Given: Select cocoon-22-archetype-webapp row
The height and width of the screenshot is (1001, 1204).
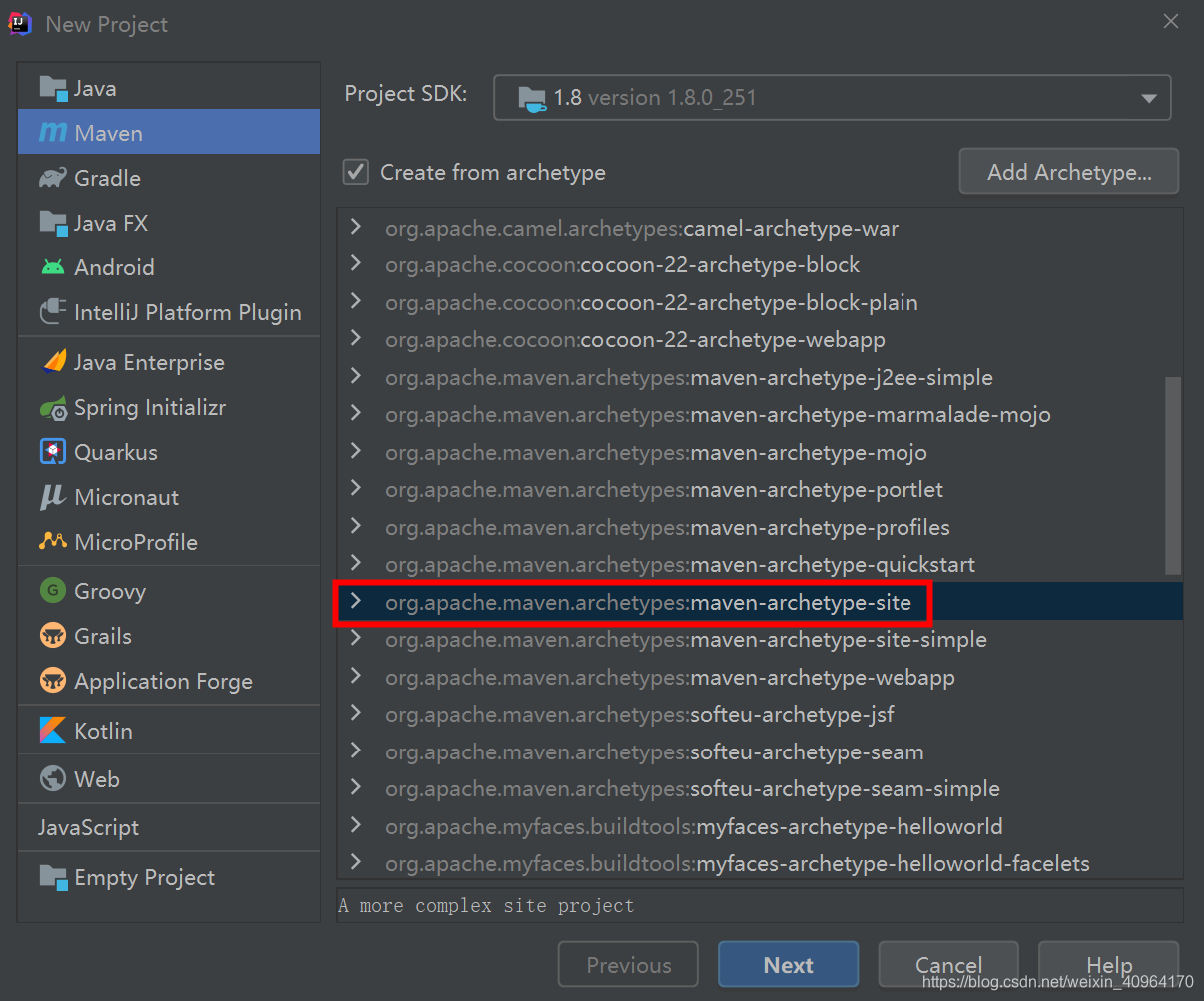Looking at the screenshot, I should point(760,339).
